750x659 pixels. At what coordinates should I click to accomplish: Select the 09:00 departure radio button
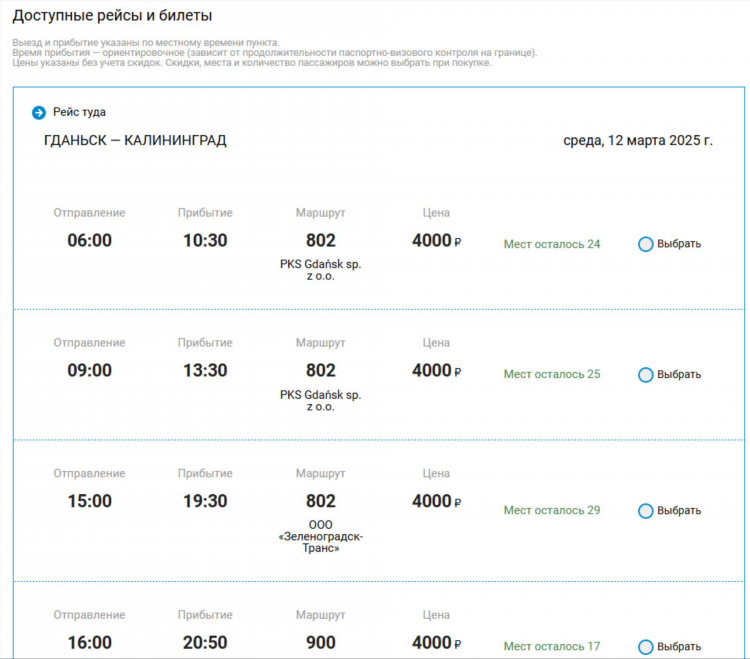[x=645, y=374]
